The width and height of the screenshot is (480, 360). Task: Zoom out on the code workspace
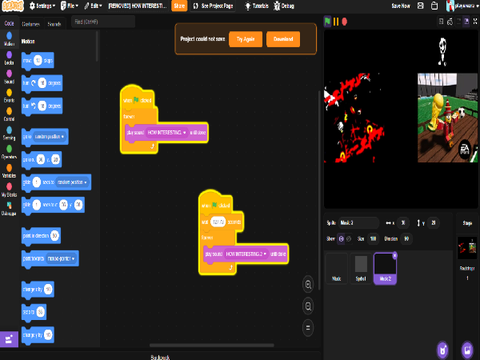(308, 306)
